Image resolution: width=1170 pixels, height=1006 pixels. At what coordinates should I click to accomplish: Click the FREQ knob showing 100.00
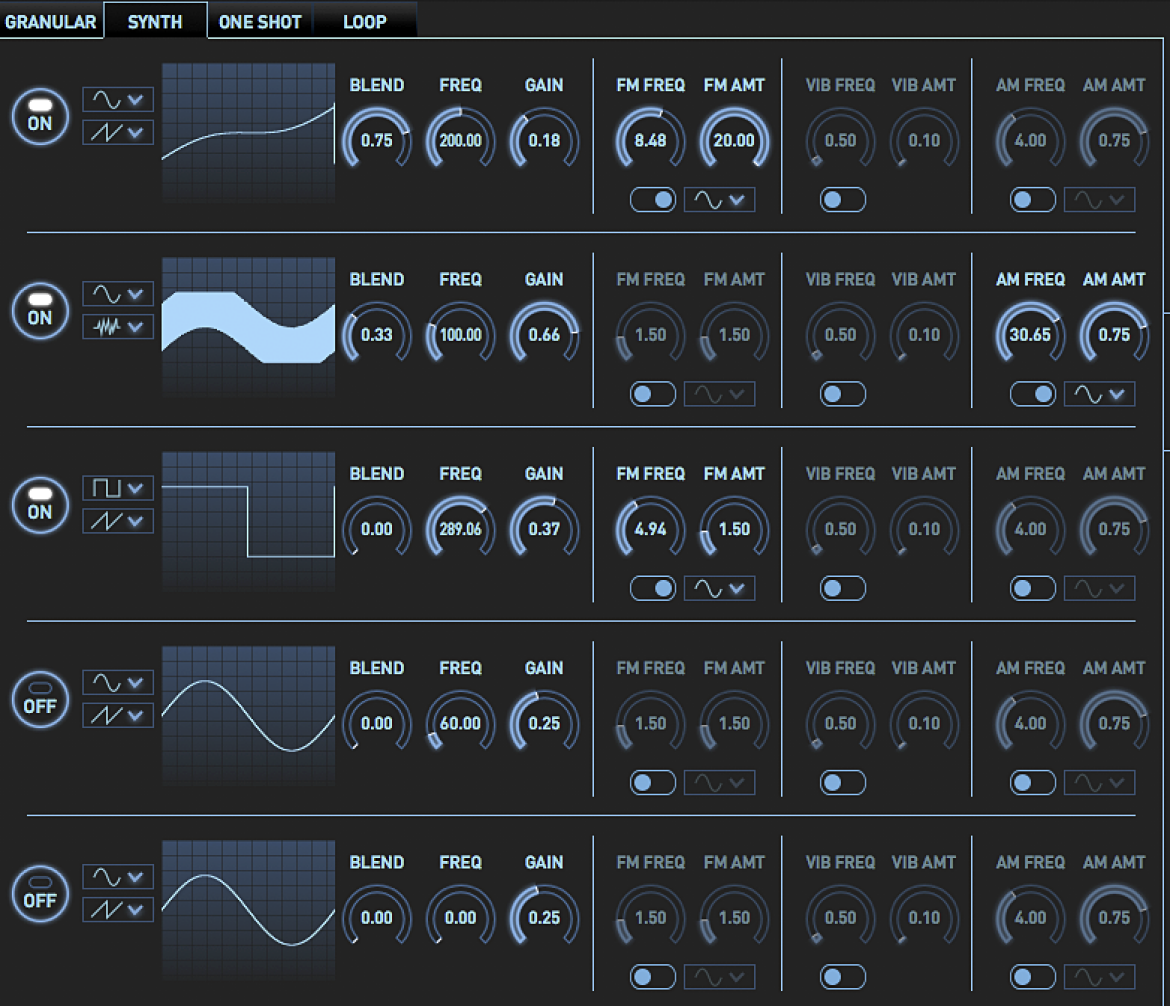[x=460, y=334]
